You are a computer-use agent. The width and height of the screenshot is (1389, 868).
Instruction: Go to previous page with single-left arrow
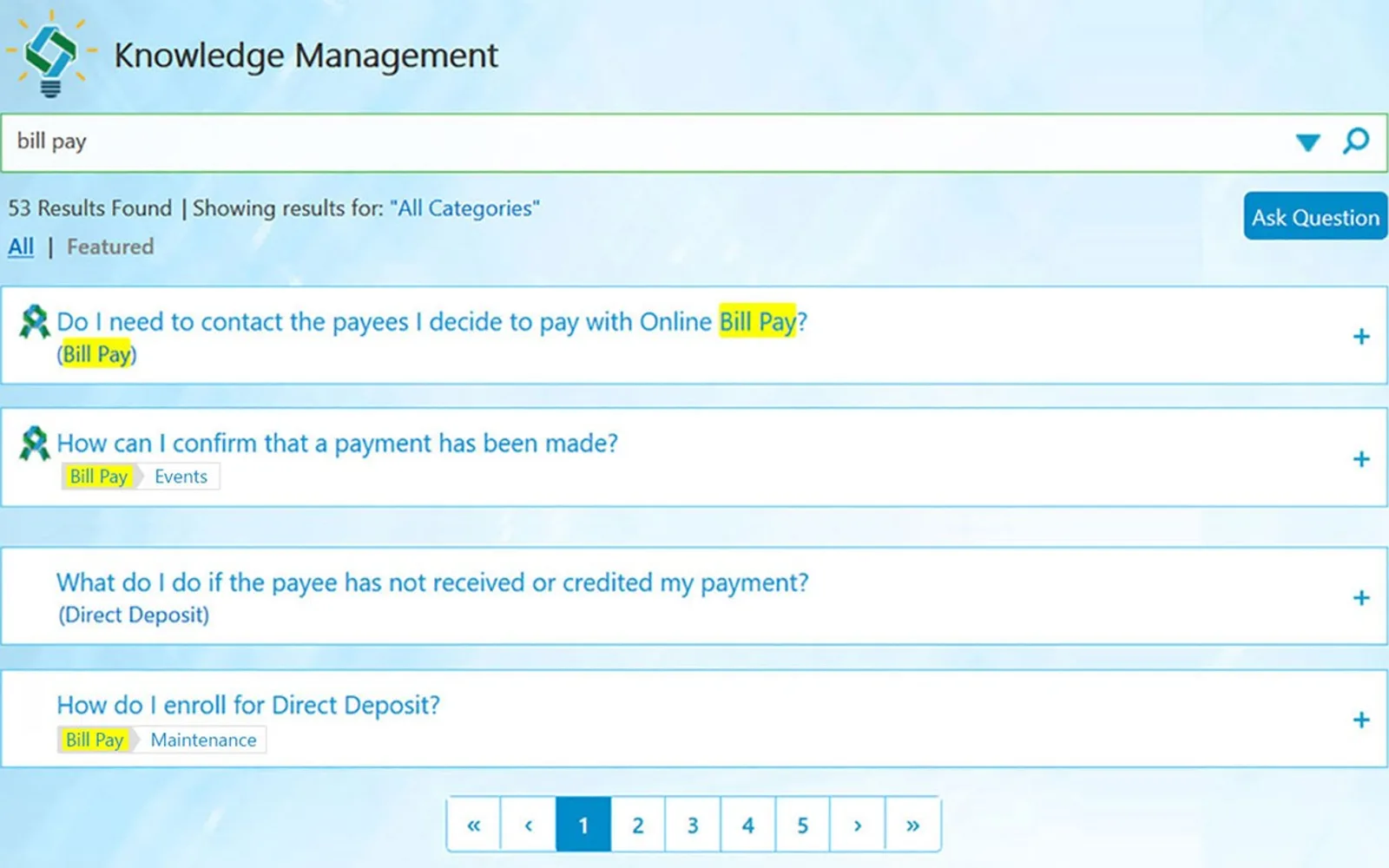tap(528, 825)
